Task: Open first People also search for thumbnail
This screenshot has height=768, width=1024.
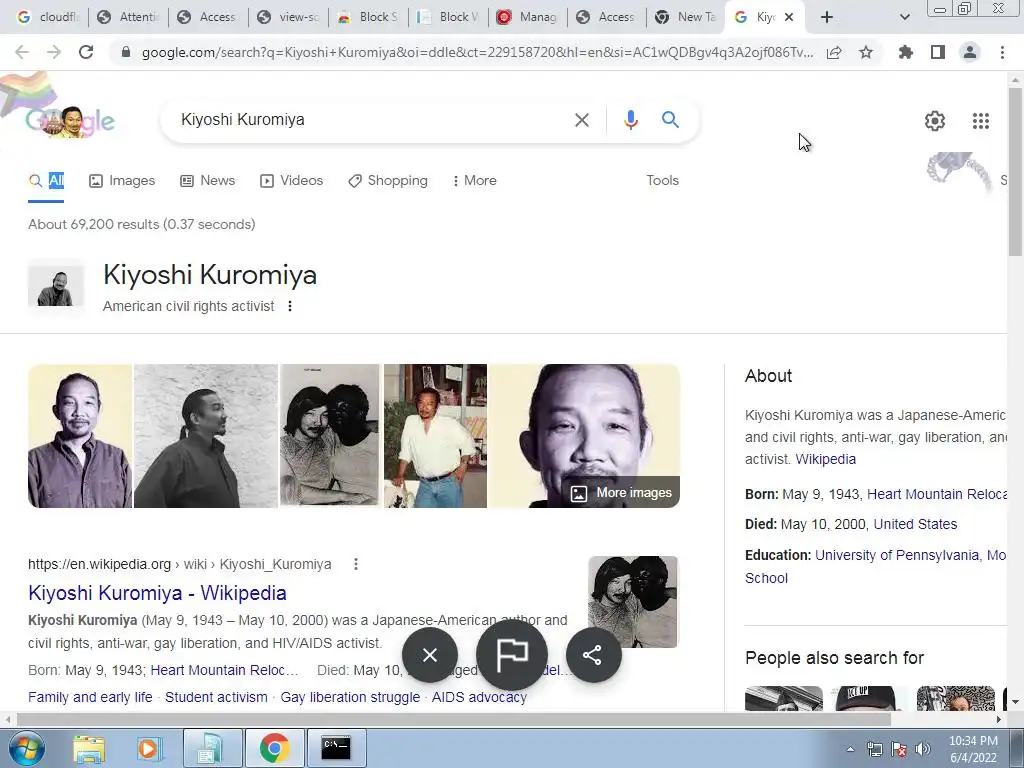Action: 784,698
